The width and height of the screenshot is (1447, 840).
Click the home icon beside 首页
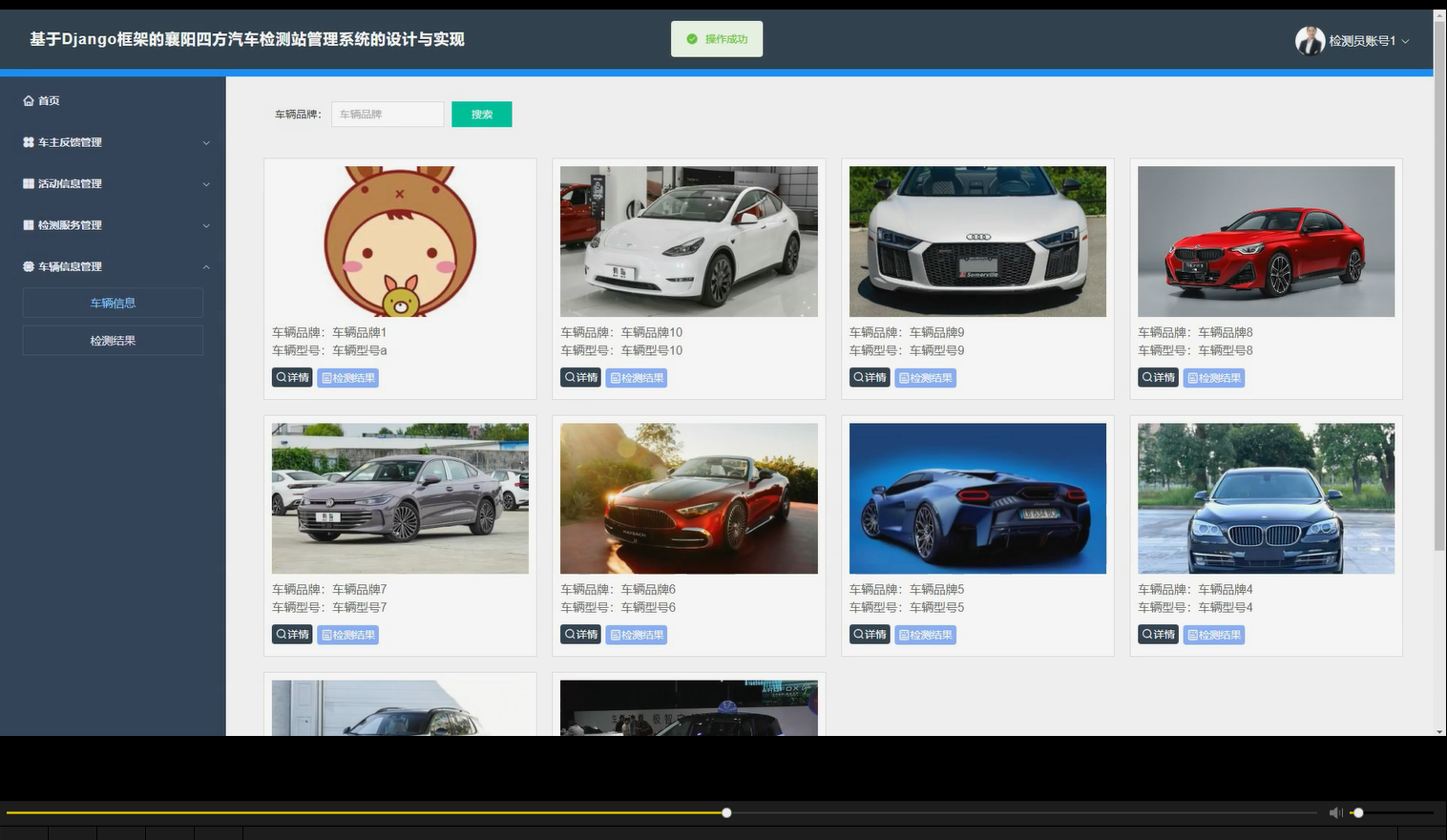click(x=29, y=100)
